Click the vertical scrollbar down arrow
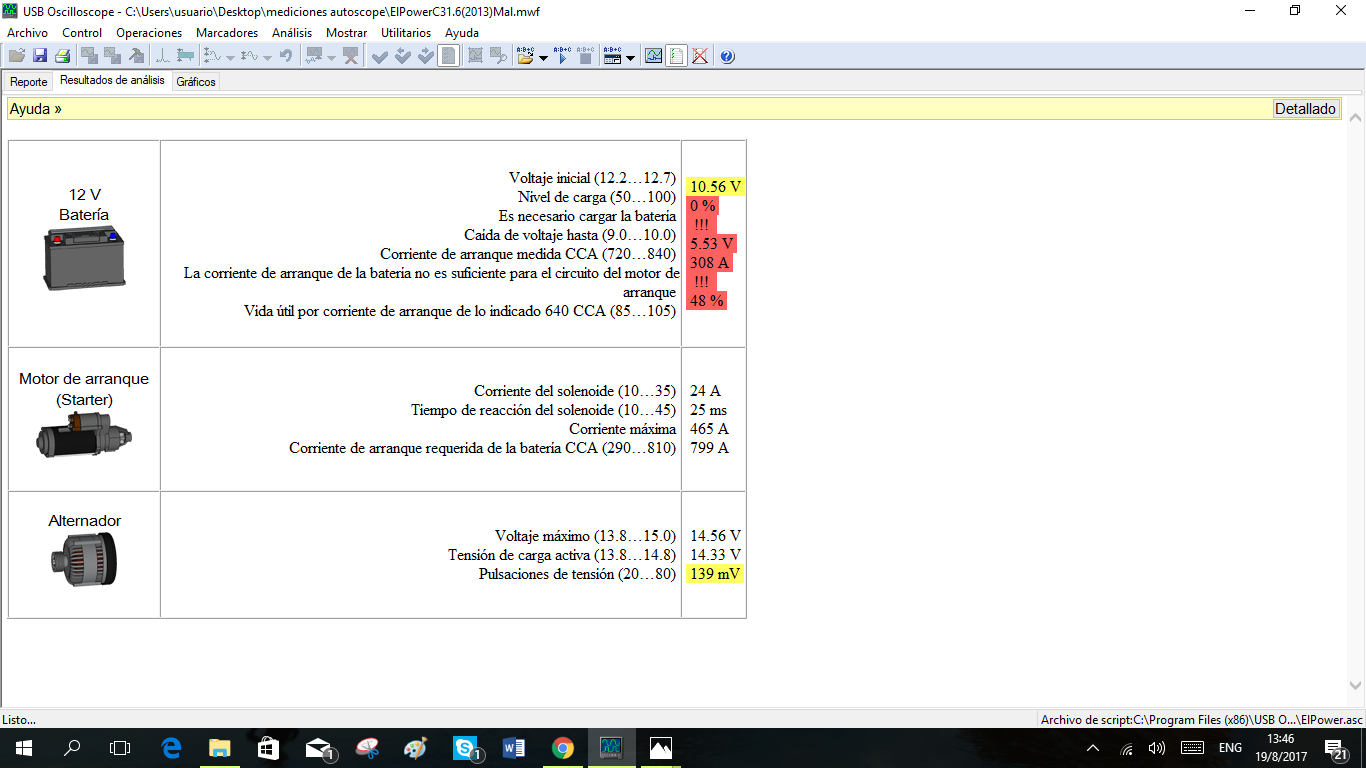The image size is (1366, 768). click(1356, 686)
